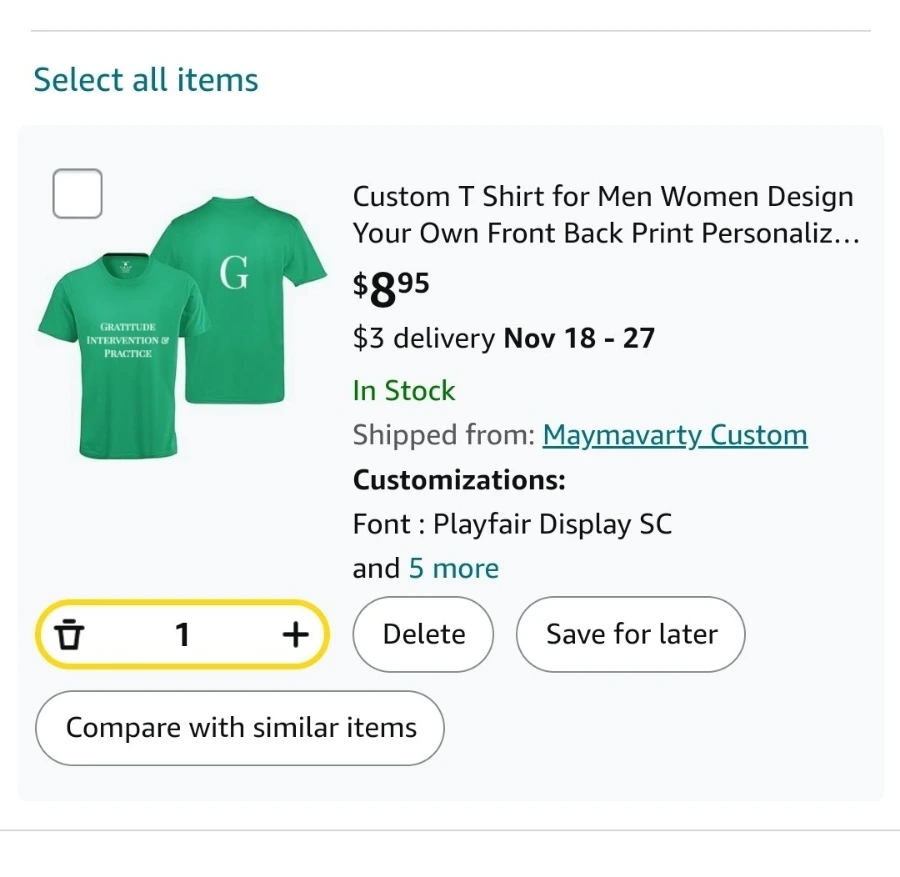The height and width of the screenshot is (877, 900).
Task: Click the quantity value 1 in stepper
Action: pos(182,634)
